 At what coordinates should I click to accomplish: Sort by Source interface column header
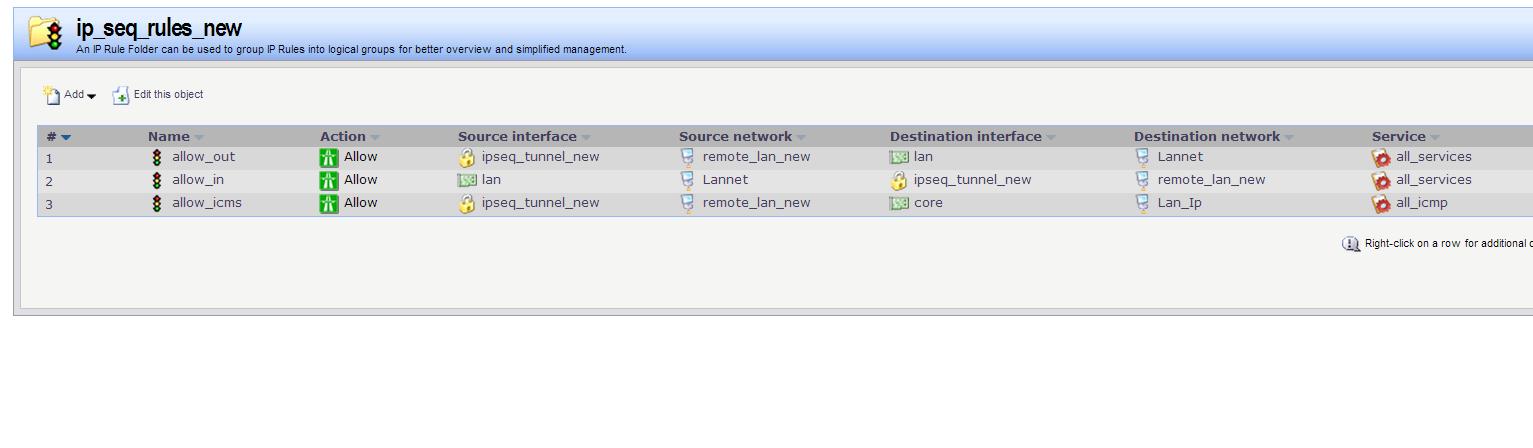coord(517,137)
